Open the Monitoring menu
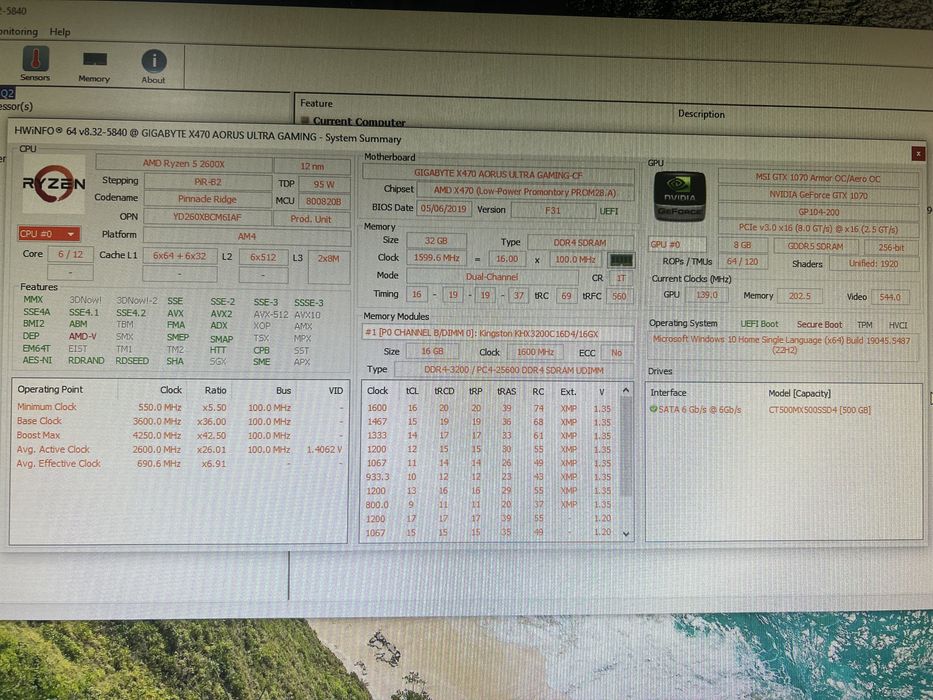The height and width of the screenshot is (700, 933). [x=19, y=31]
